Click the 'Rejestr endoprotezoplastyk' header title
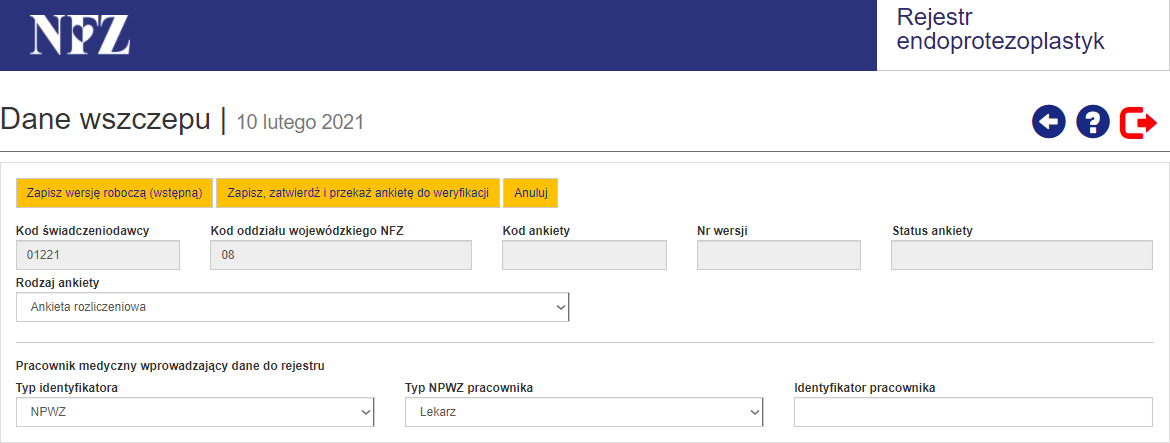 pyautogui.click(x=1000, y=30)
